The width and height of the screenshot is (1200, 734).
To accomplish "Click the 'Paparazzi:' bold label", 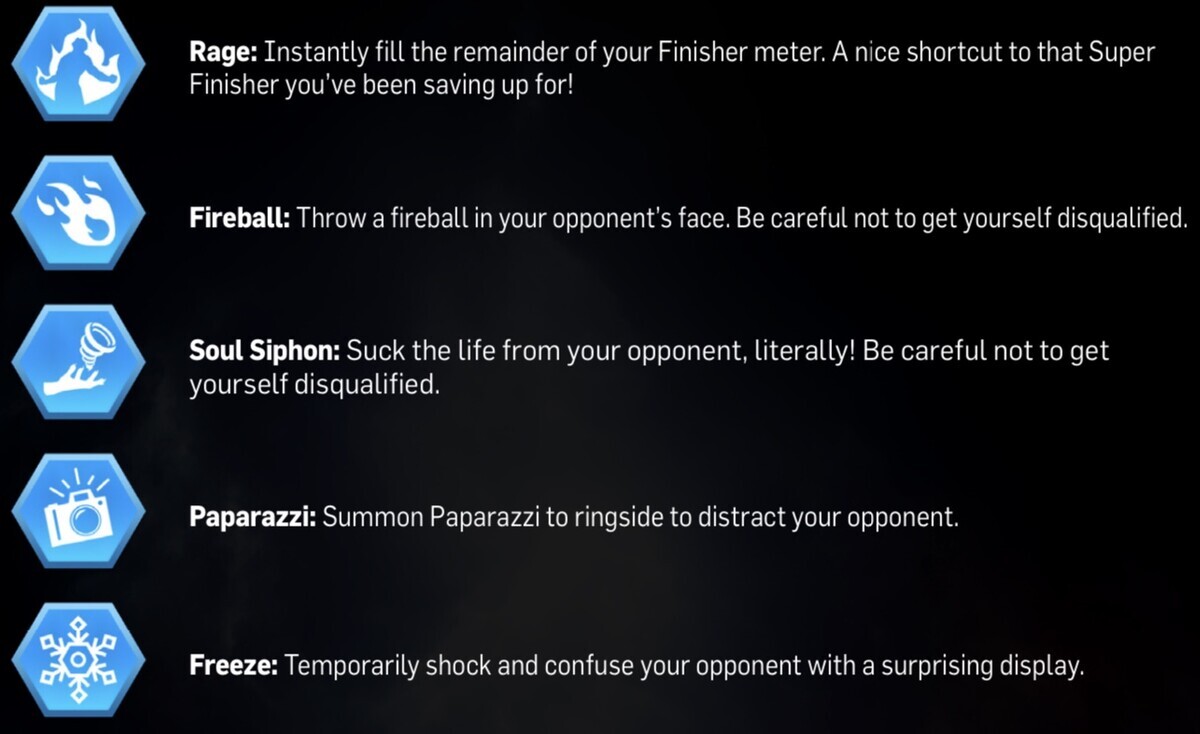I will pyautogui.click(x=253, y=519).
